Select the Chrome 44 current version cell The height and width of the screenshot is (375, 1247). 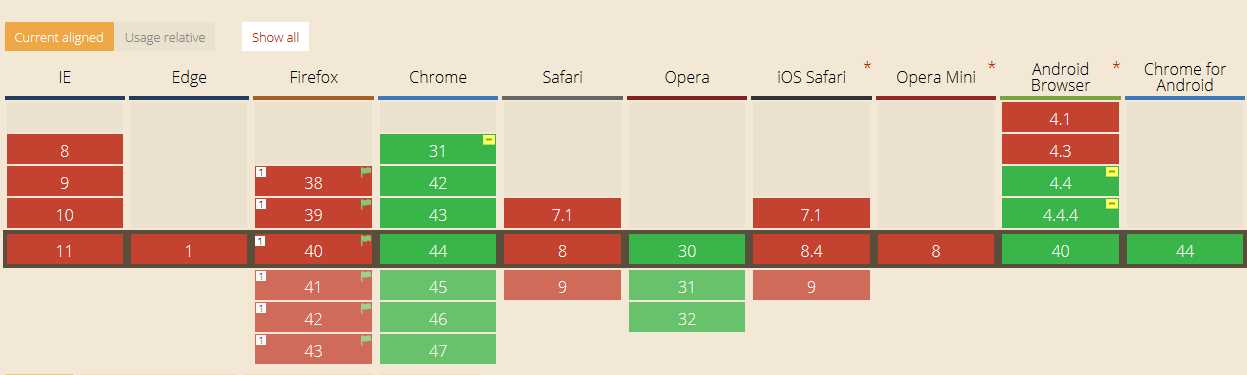(x=438, y=251)
